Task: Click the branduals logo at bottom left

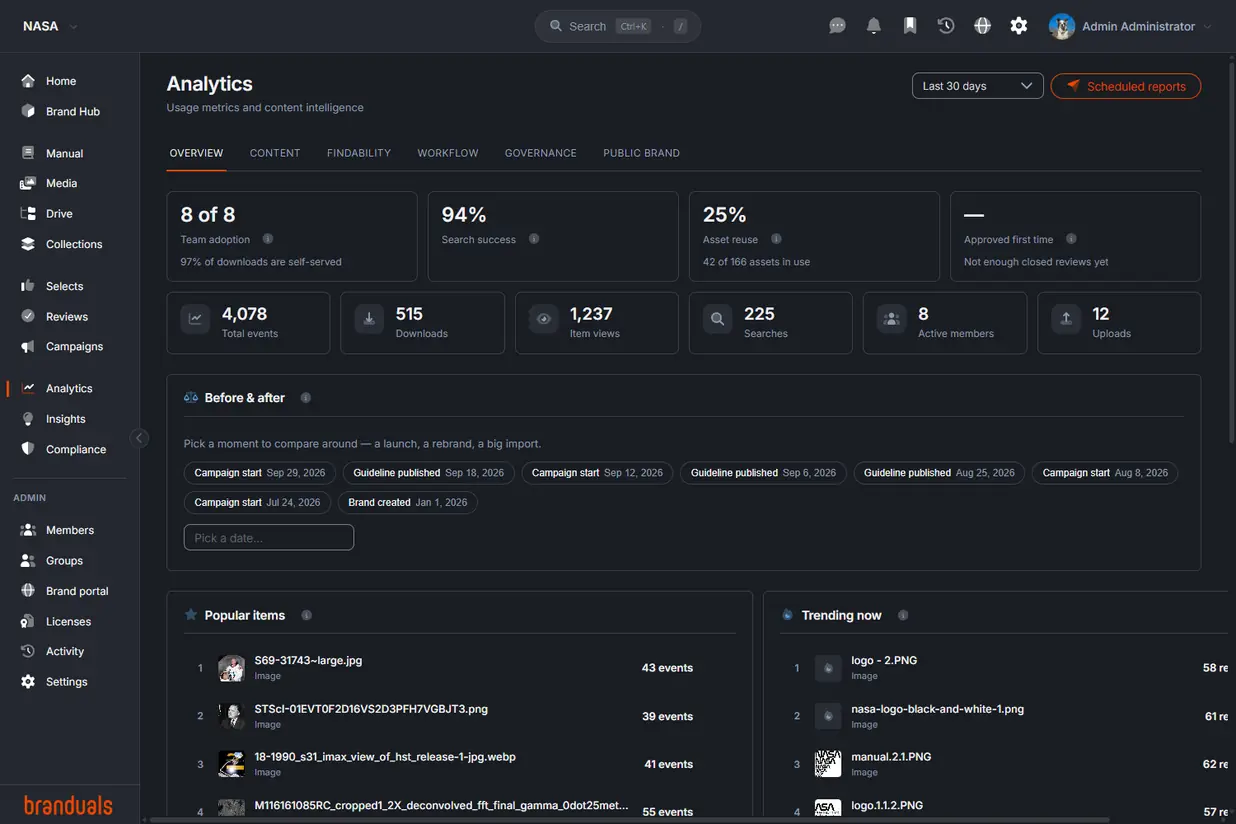Action: pos(68,805)
